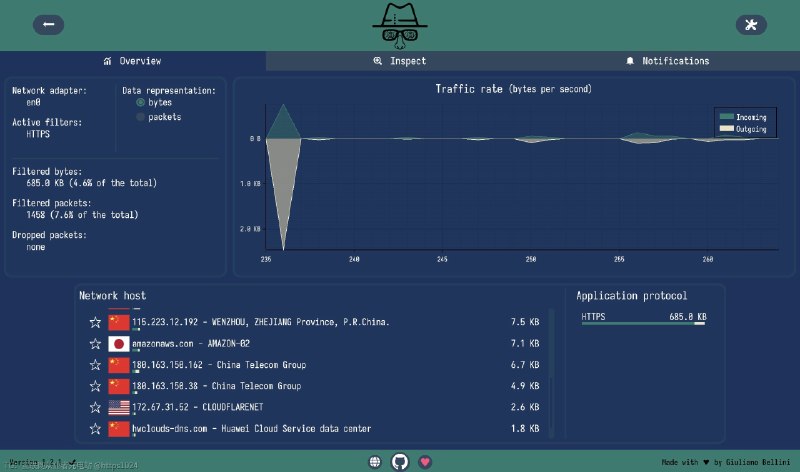The height and width of the screenshot is (472, 800).
Task: Click China flag beside 115.223.12.192
Action: 119,322
